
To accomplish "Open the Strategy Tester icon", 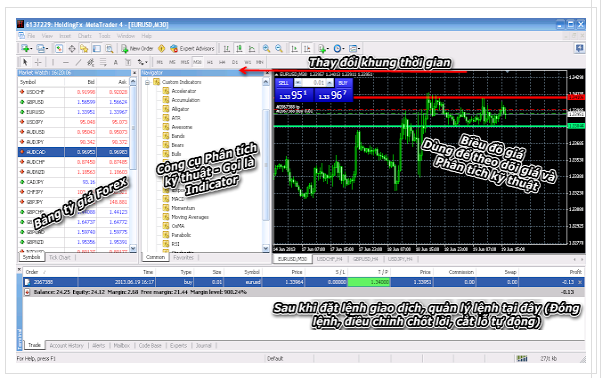I will pyautogui.click(x=110, y=48).
